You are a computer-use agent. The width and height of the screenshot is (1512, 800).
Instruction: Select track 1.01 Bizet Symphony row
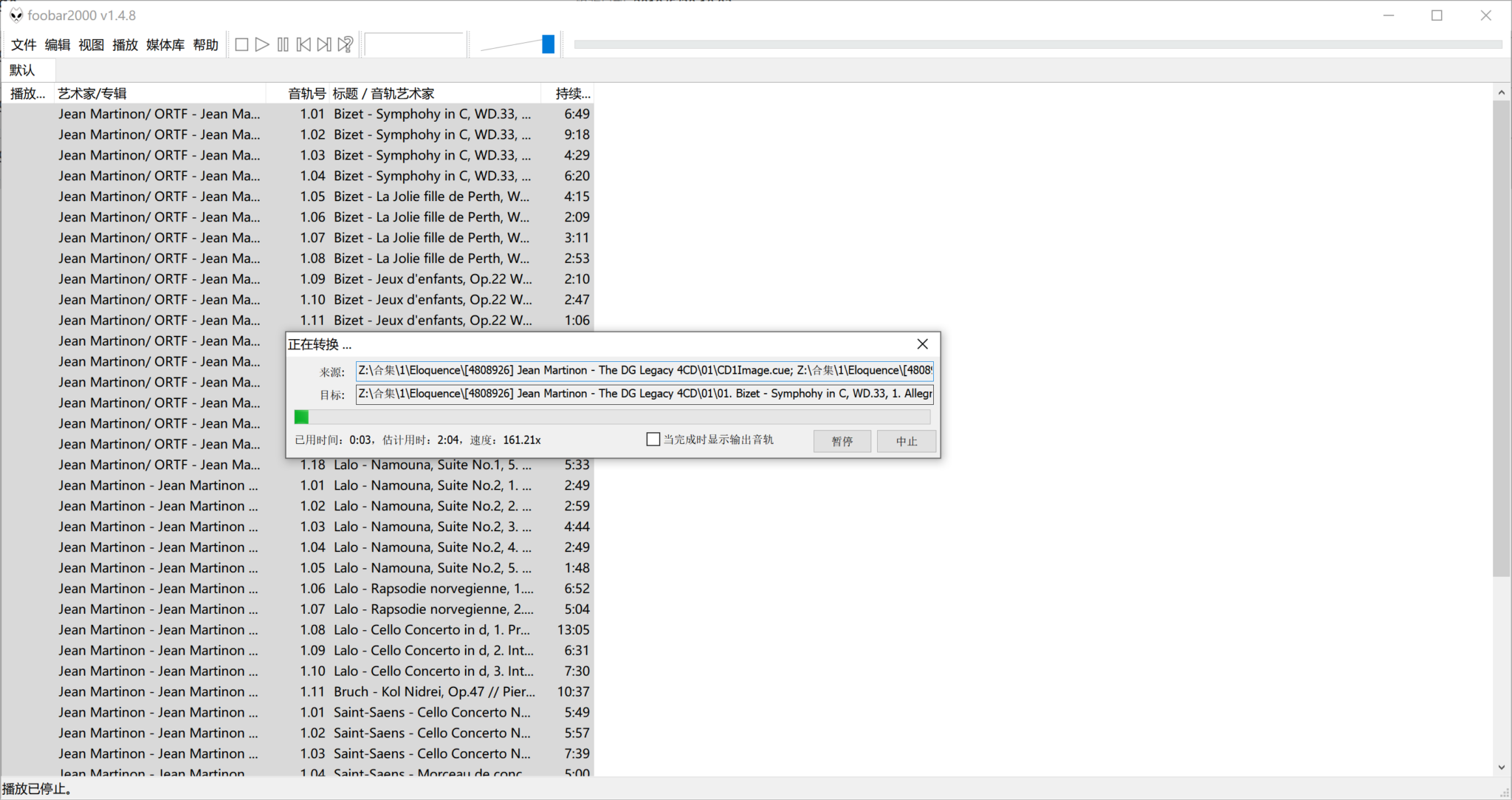pos(298,114)
